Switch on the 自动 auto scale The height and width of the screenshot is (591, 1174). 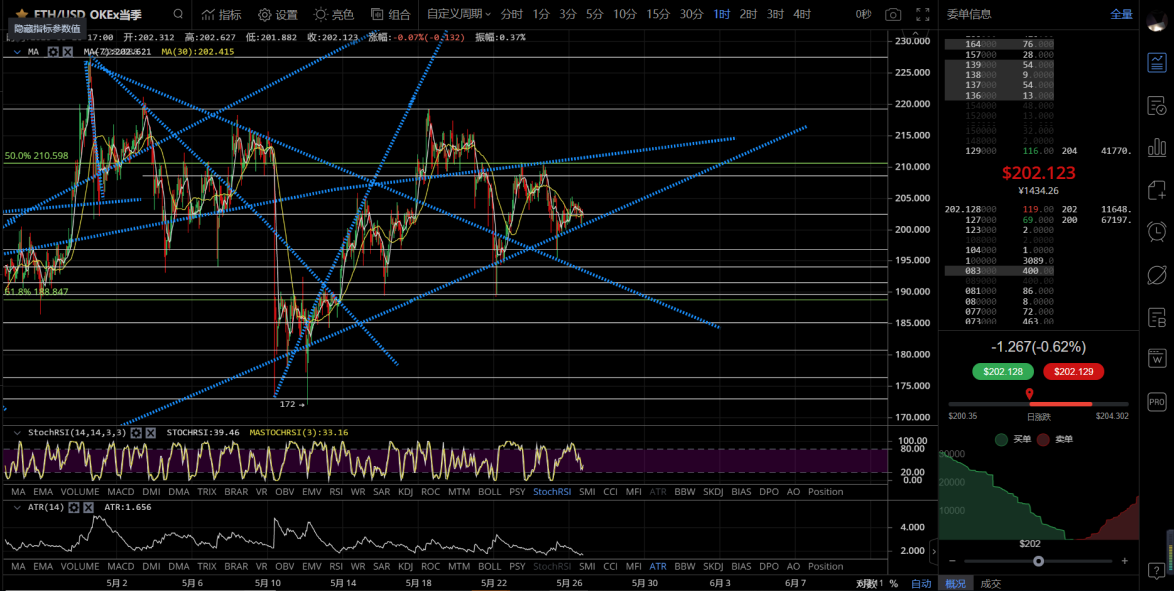coord(921,583)
